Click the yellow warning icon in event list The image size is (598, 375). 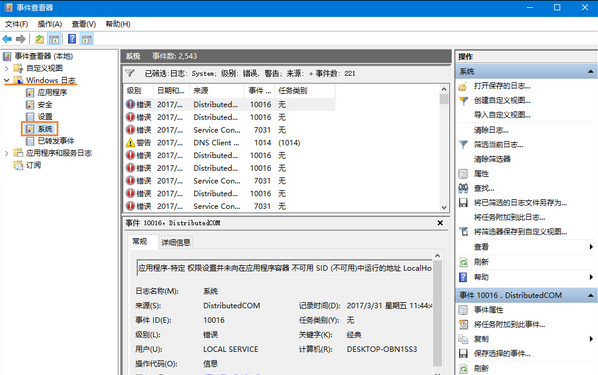(130, 143)
